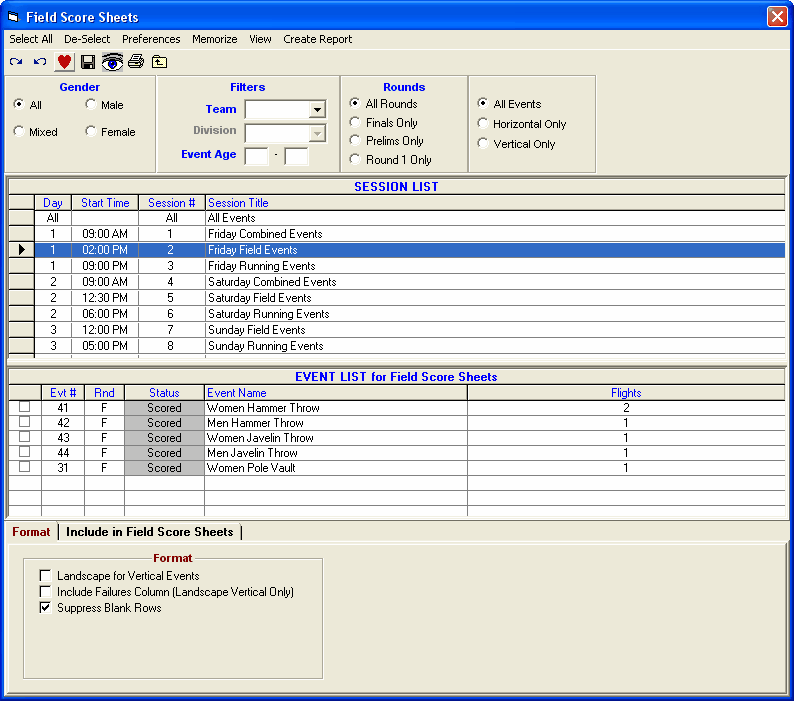Click the Scored status of Women Pole Vault
The height and width of the screenshot is (701, 794).
tap(164, 468)
